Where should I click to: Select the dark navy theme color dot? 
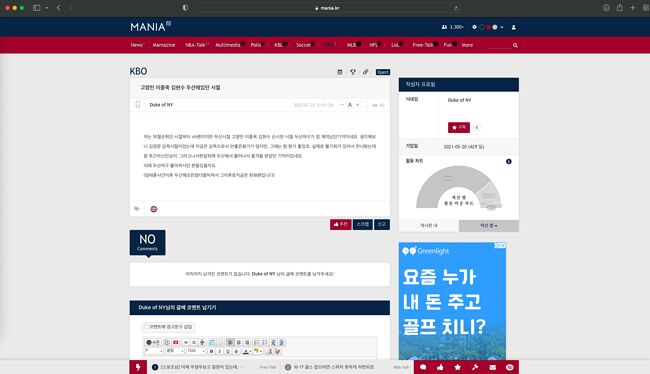(x=482, y=27)
